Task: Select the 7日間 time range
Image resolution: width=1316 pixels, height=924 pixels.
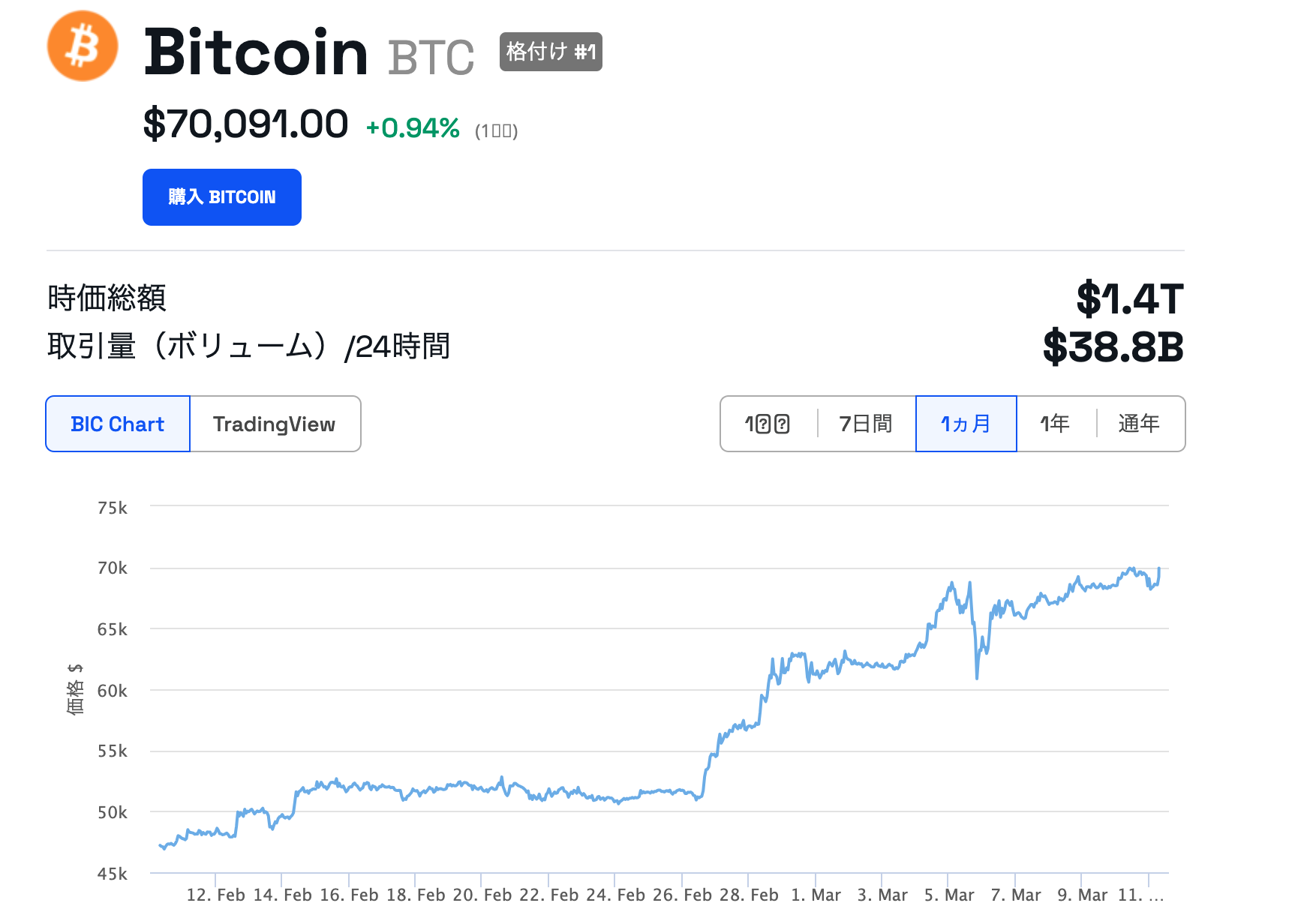Action: 865,424
